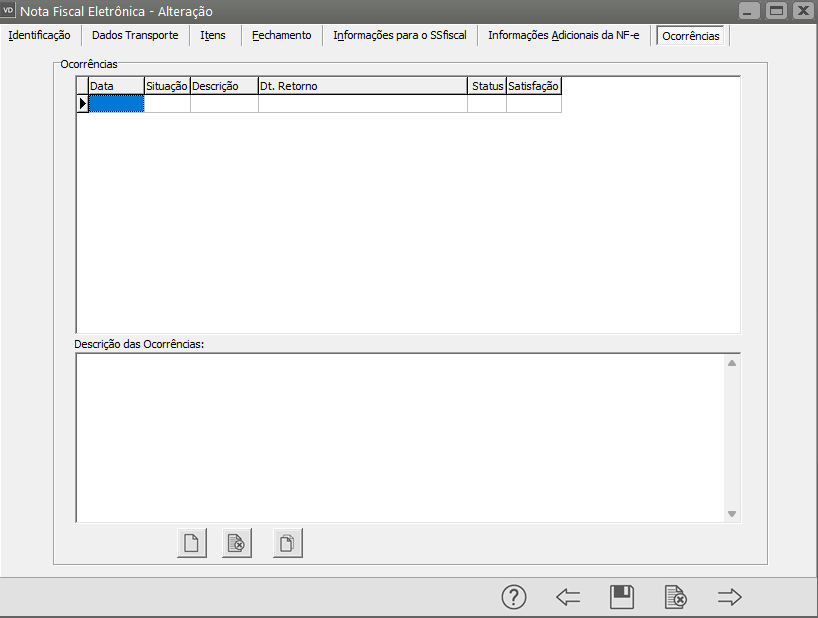This screenshot has height=618, width=818.
Task: Open the Dados Transporte tab
Action: pyautogui.click(x=135, y=35)
